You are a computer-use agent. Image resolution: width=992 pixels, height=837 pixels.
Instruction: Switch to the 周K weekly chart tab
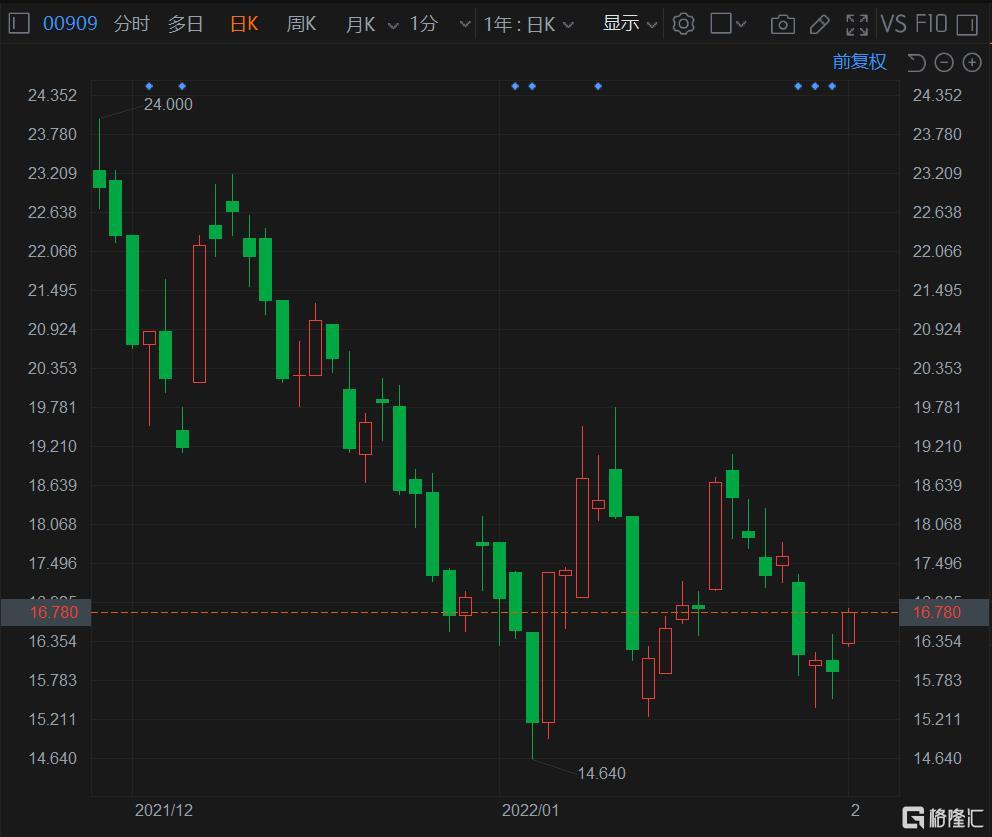[x=301, y=24]
